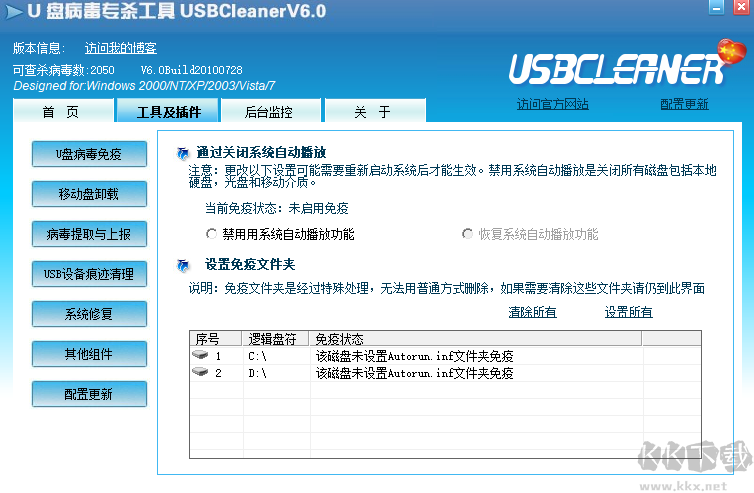
Task: Select the C:\ drive letter cell
Action: point(258,356)
